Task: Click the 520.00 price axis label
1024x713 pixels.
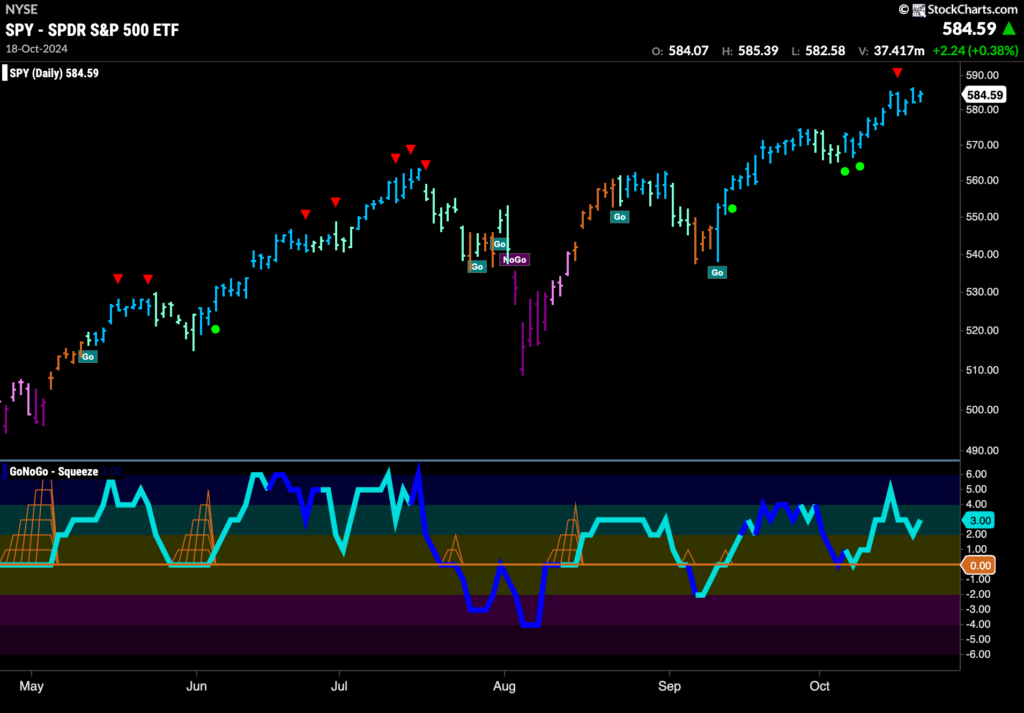Action: click(x=982, y=330)
